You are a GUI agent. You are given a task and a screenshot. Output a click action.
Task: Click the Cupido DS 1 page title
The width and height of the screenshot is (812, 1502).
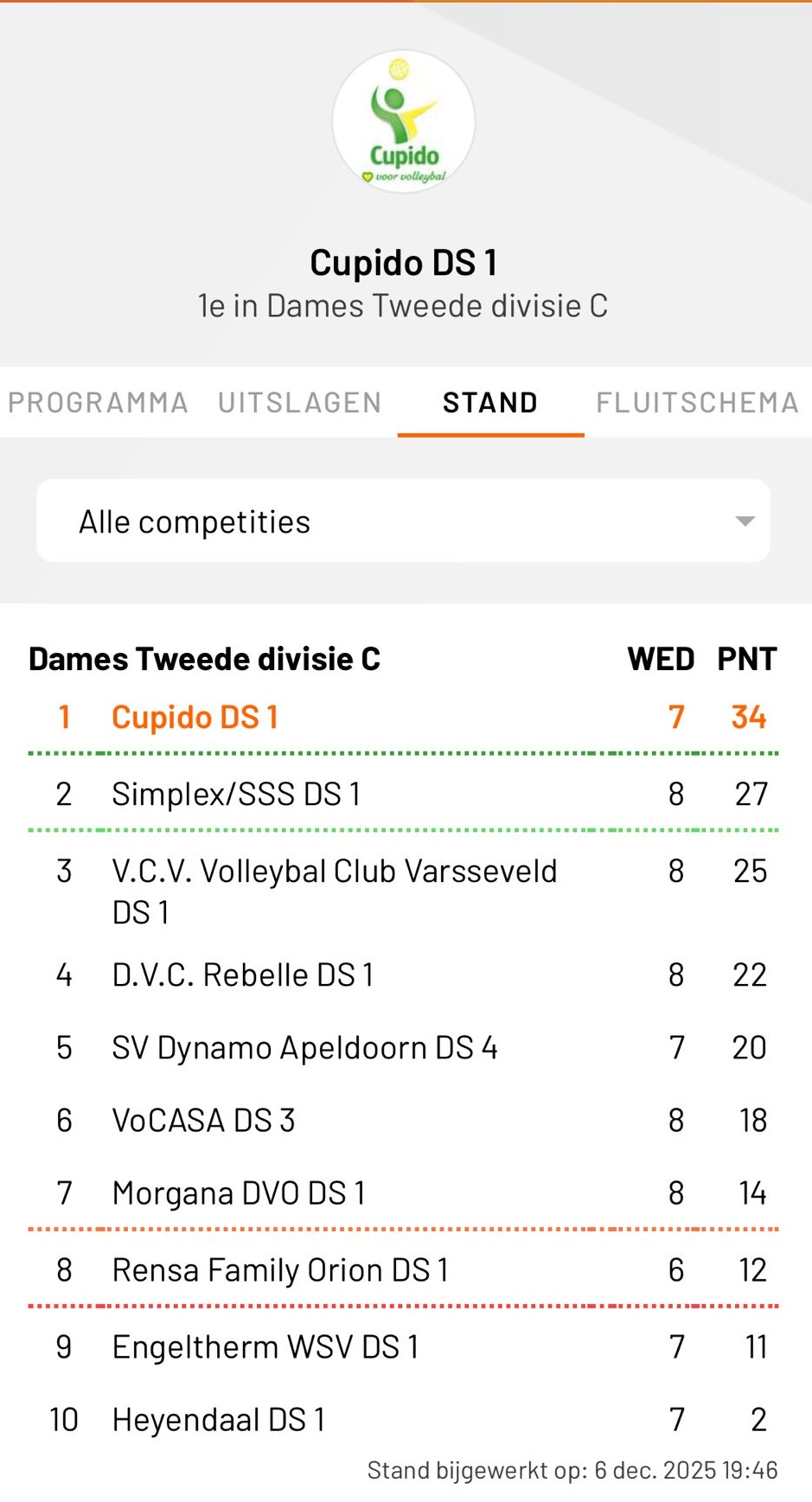click(x=404, y=263)
